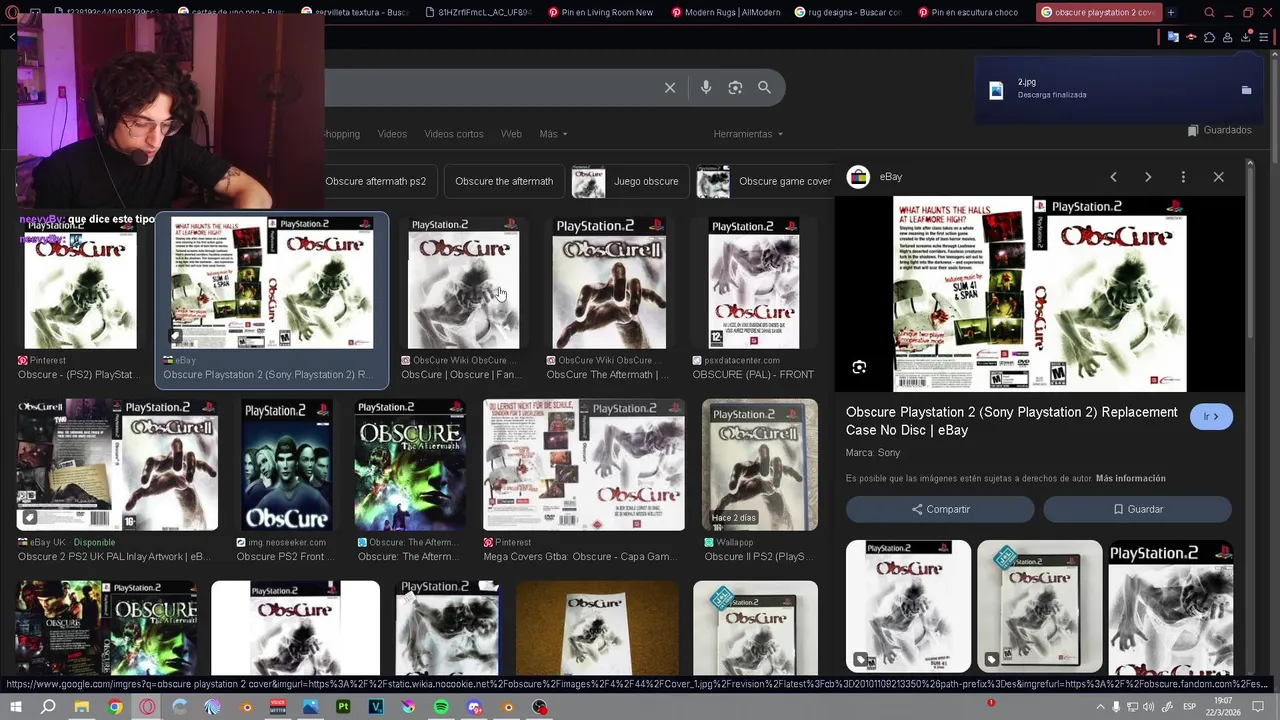Click the ESP input language indicator
The image size is (1280, 720).
tap(1190, 707)
